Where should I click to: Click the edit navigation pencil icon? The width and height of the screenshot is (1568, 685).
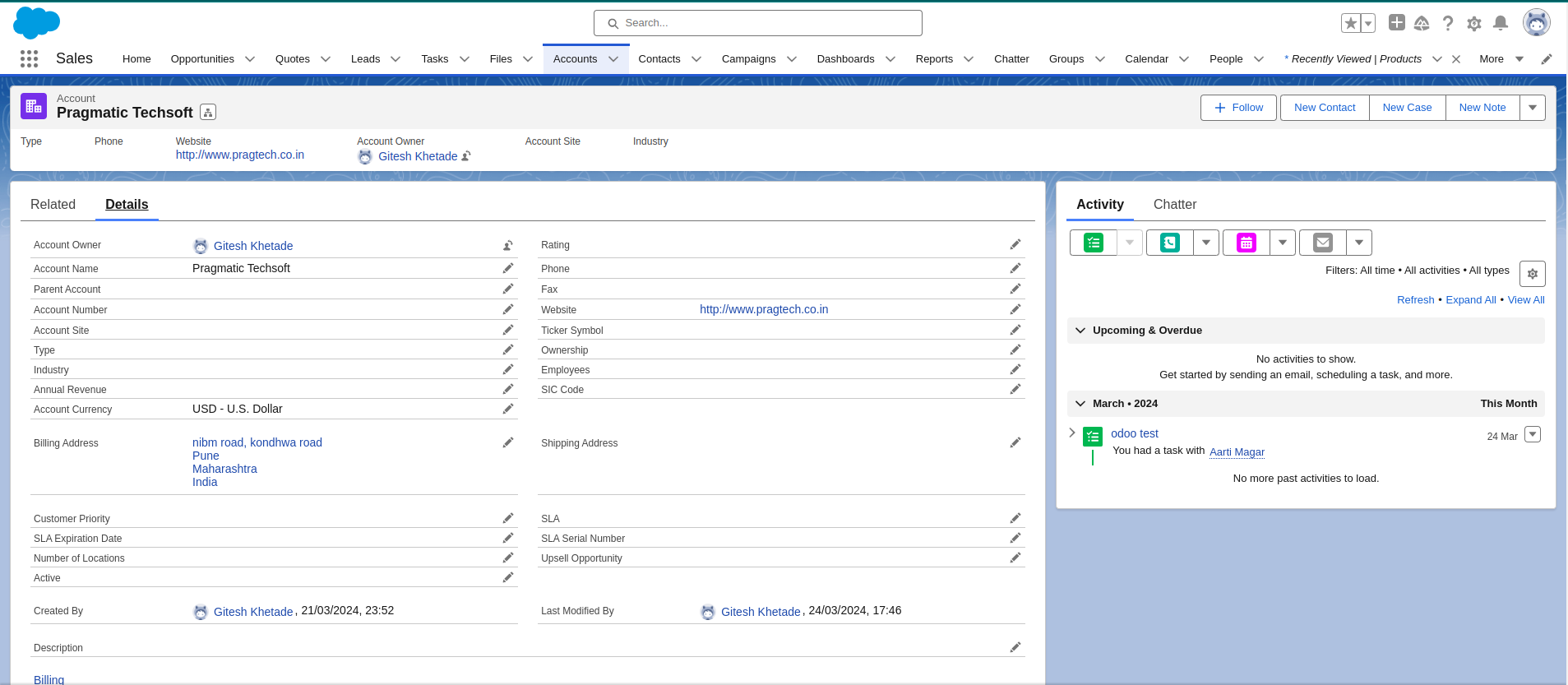[1547, 59]
